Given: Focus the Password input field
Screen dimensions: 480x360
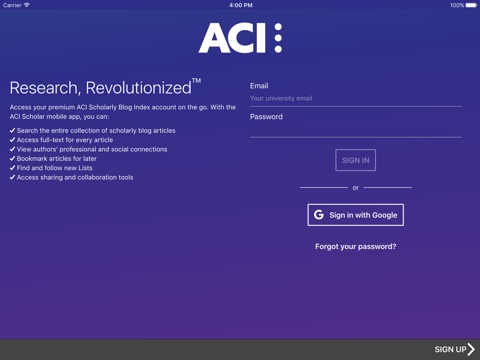Looking at the screenshot, I should (355, 130).
